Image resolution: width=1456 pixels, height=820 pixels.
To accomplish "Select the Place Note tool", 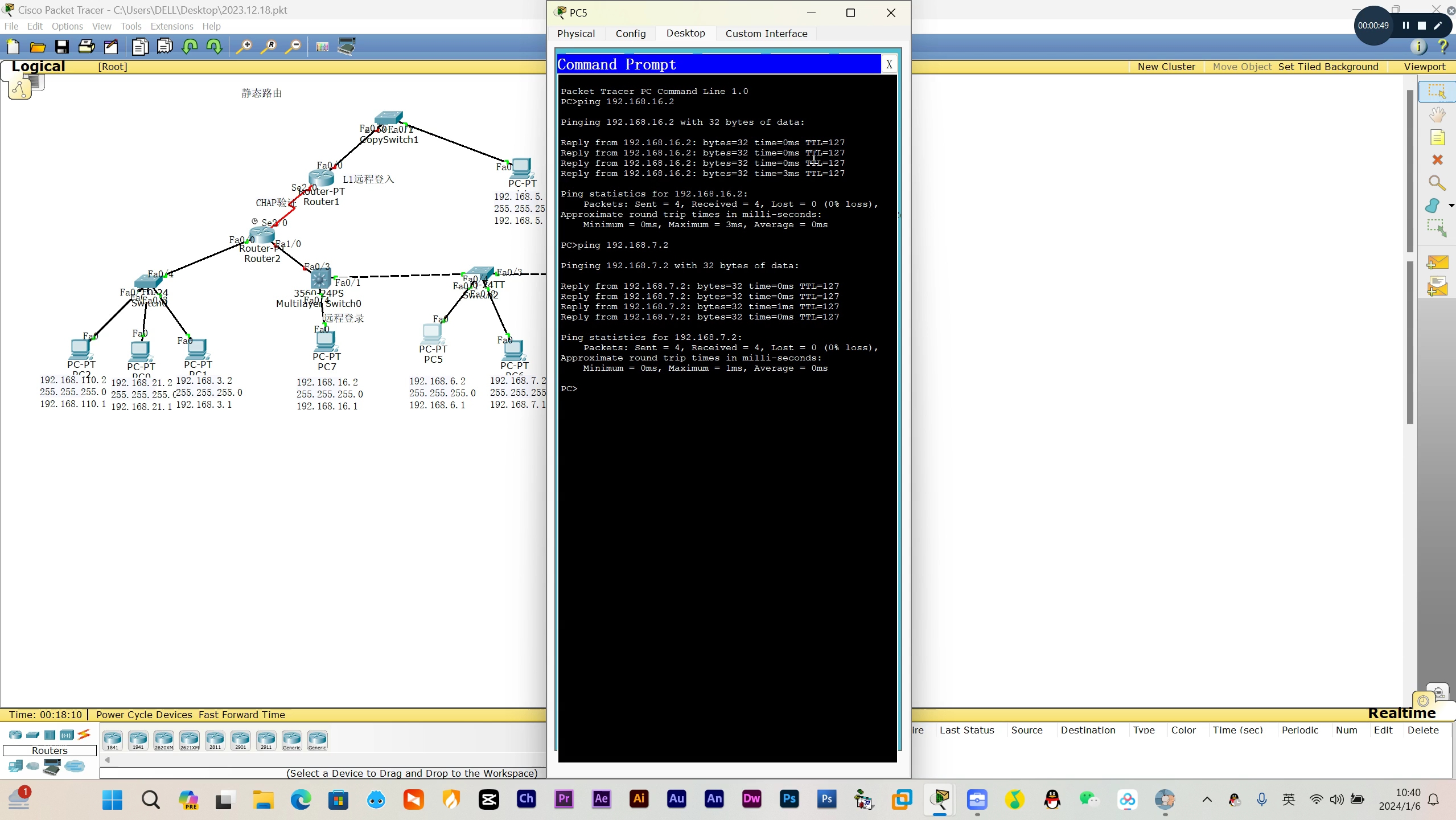I will pos(1437,137).
